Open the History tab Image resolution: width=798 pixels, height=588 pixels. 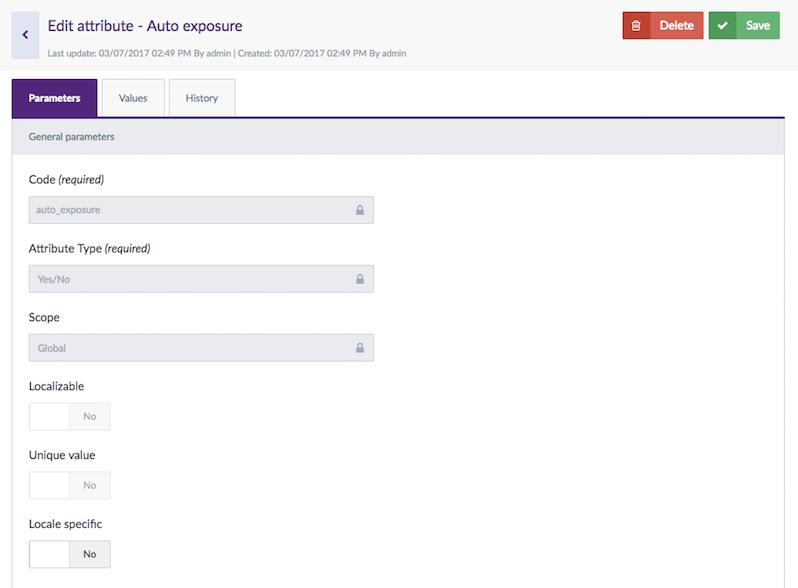(x=201, y=98)
